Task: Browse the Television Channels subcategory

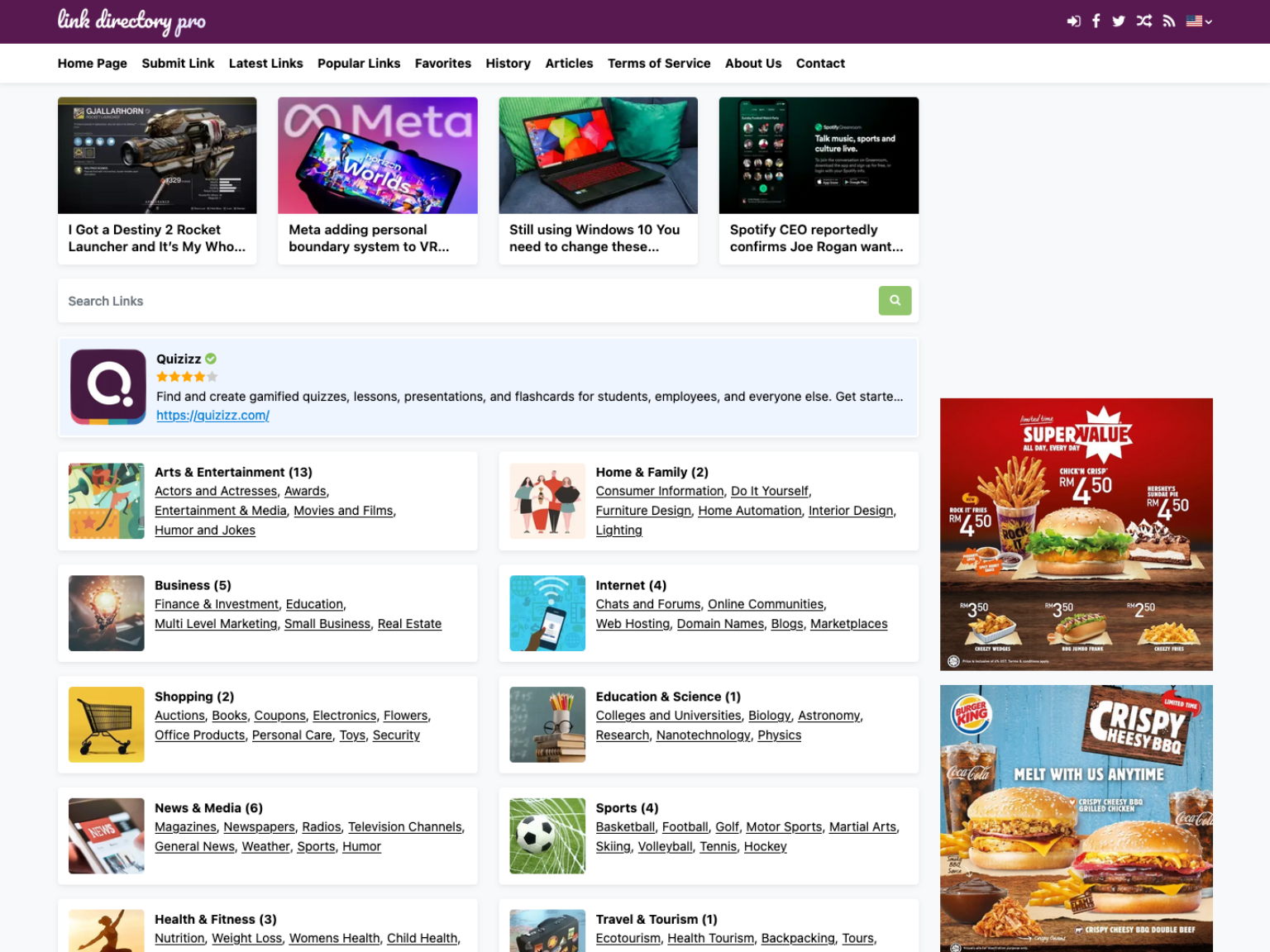Action: 404,827
